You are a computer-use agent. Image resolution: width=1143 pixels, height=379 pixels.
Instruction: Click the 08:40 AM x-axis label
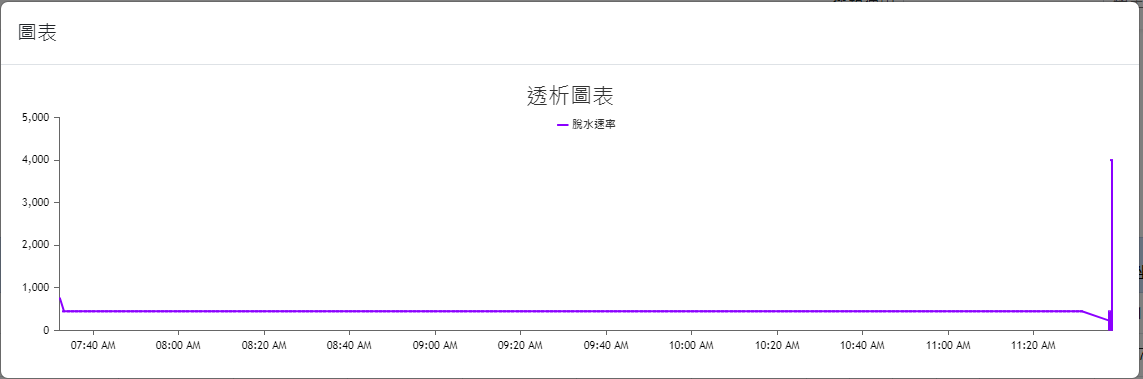(x=349, y=345)
